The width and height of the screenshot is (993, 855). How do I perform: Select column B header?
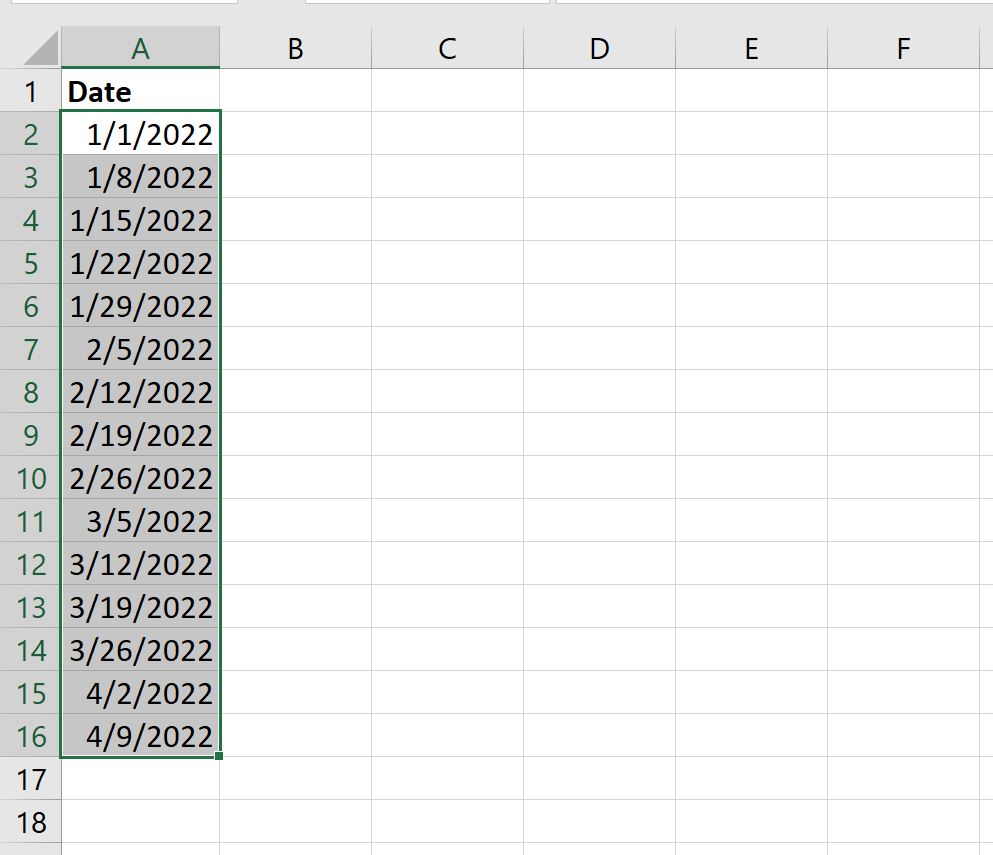[x=296, y=48]
